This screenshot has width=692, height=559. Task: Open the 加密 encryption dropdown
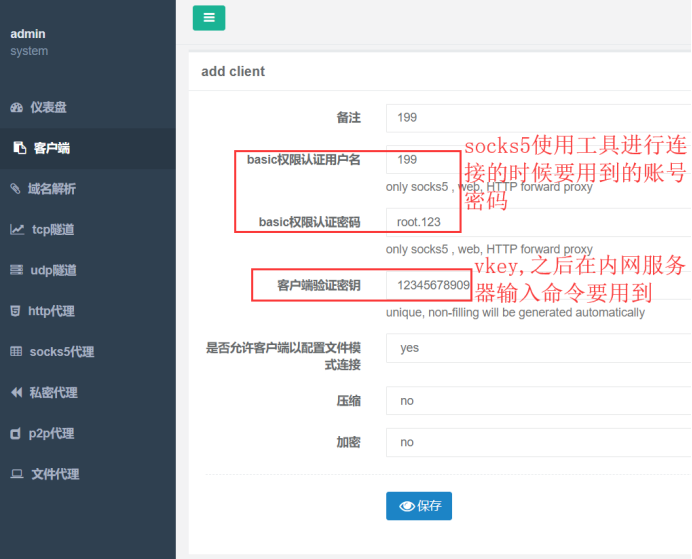(x=539, y=442)
